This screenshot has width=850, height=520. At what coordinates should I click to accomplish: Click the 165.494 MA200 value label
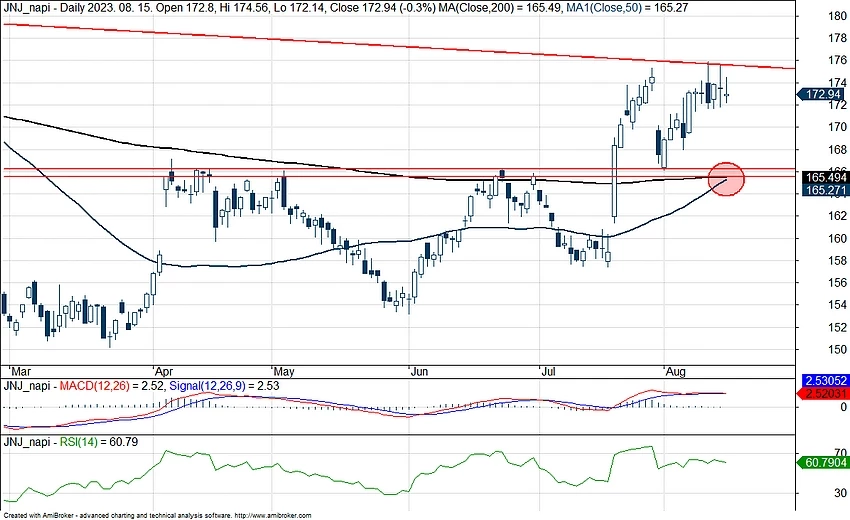pos(826,177)
